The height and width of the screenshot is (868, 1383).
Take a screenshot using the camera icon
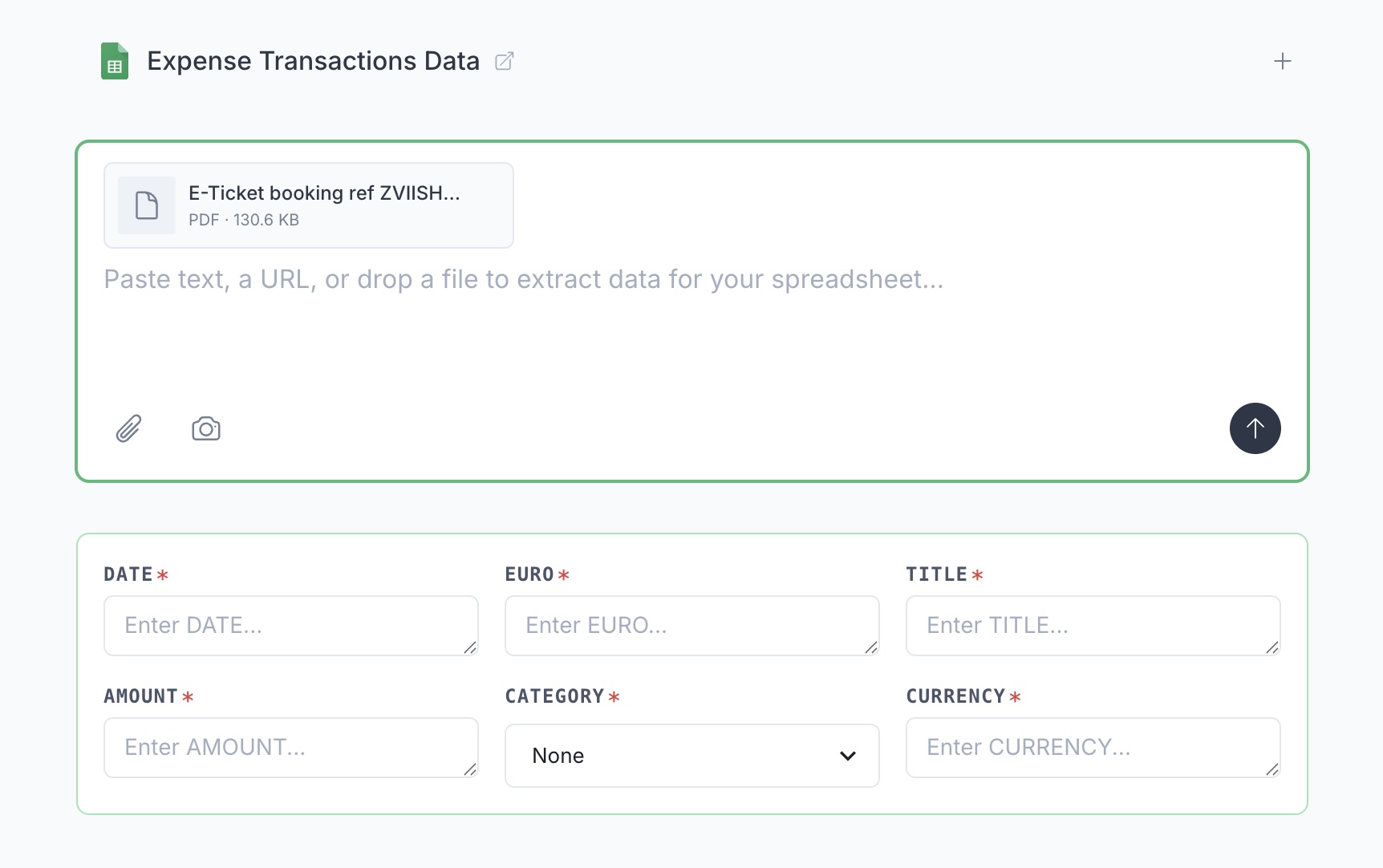click(x=205, y=428)
